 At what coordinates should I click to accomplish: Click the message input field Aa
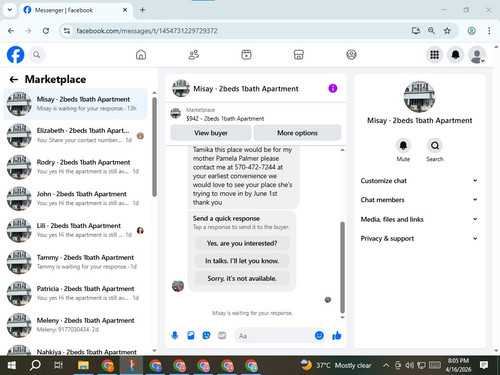click(x=274, y=336)
